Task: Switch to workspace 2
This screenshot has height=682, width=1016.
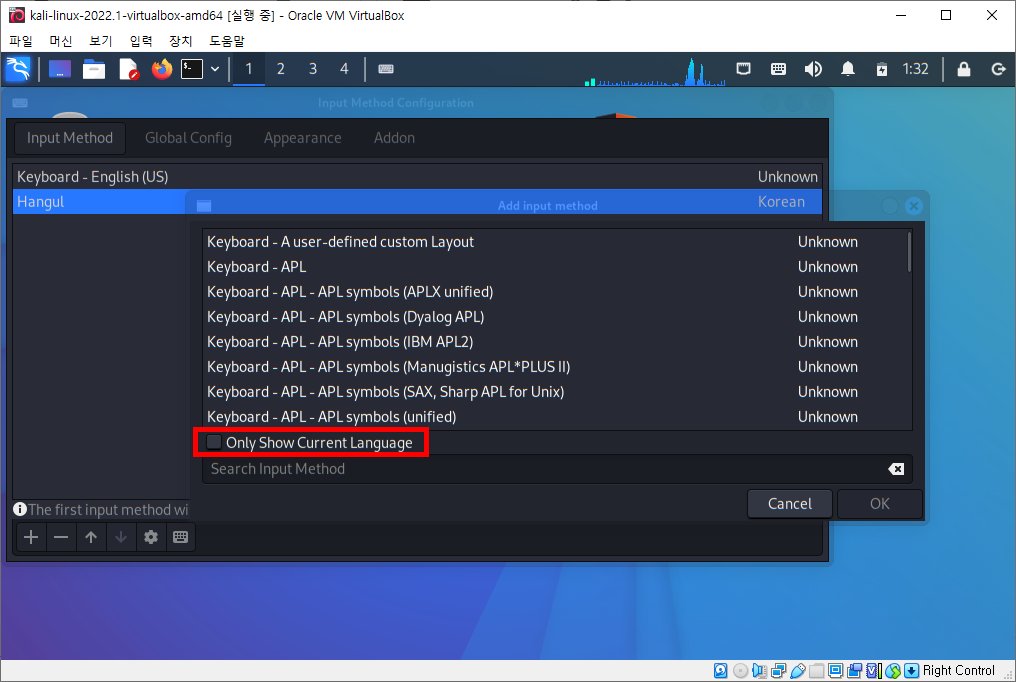Action: (281, 69)
